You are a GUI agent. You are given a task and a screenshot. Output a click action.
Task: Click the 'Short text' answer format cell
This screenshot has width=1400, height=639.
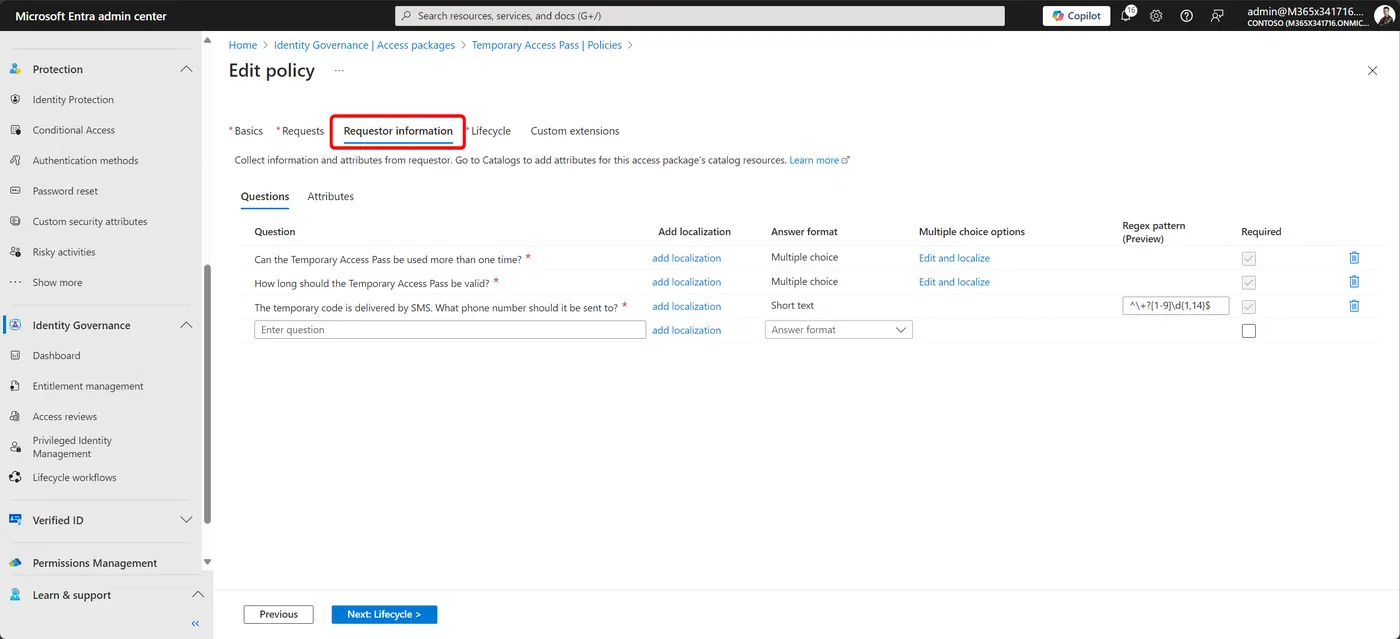coord(792,306)
